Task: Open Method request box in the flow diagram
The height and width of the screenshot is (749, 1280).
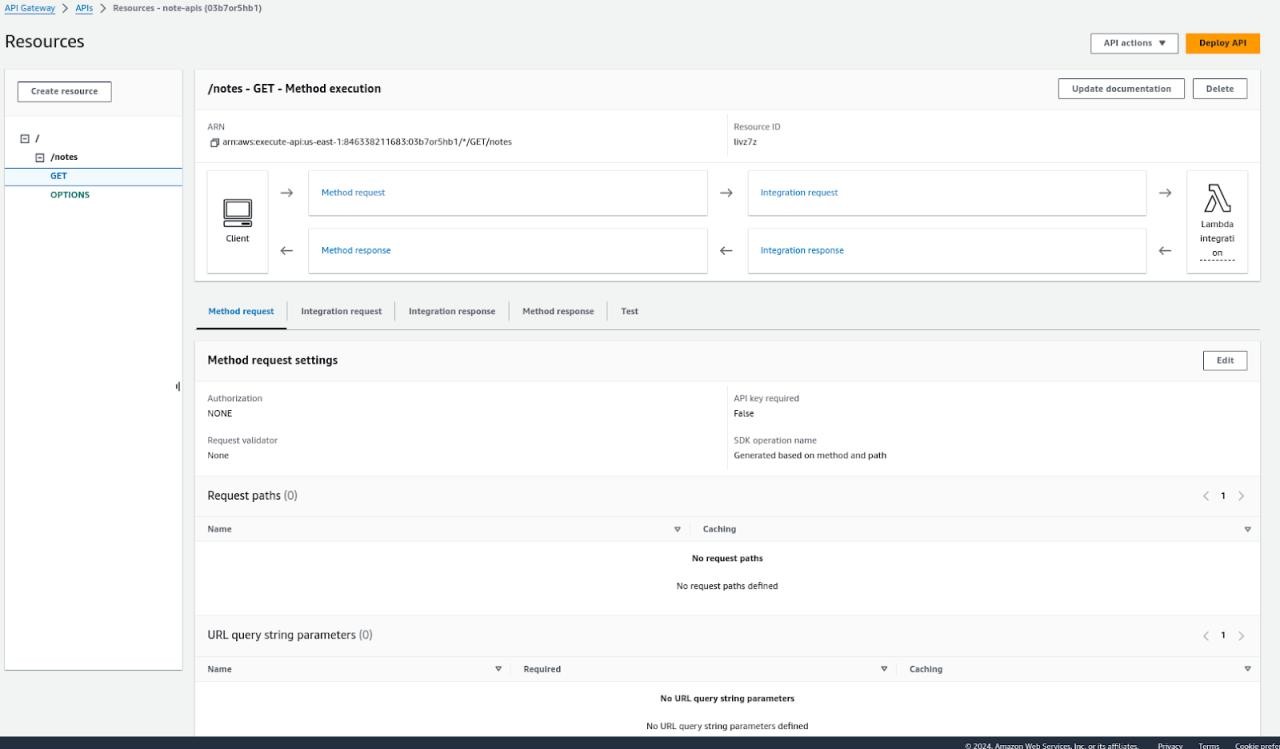Action: click(507, 192)
